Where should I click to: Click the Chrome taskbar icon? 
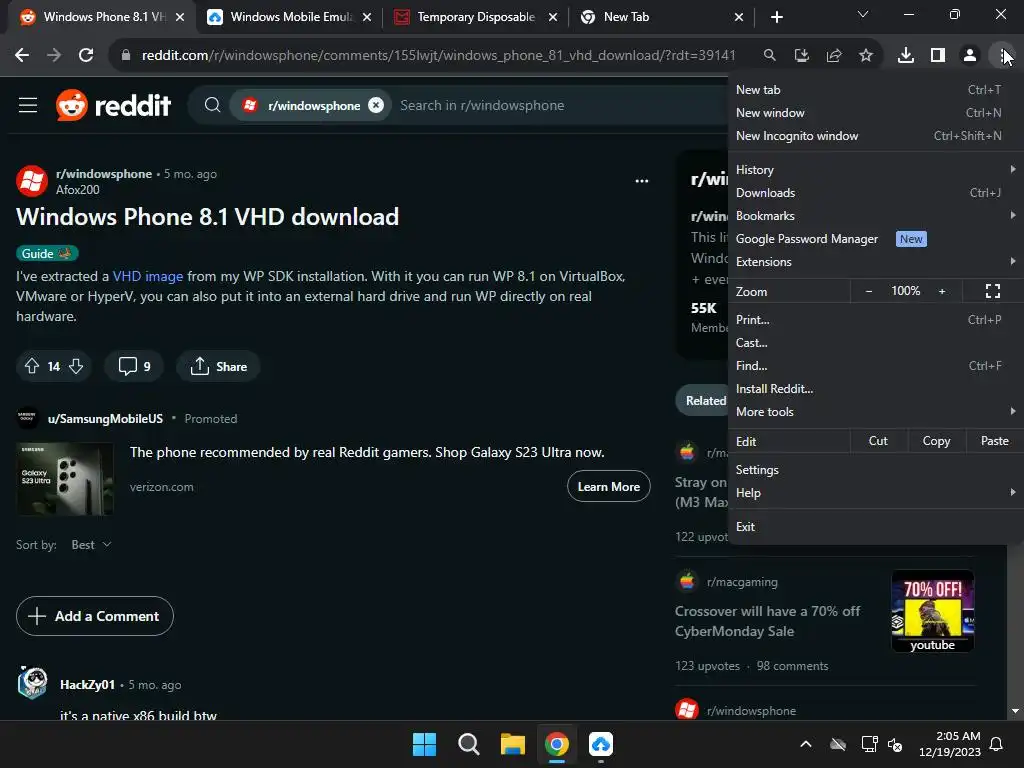[557, 744]
